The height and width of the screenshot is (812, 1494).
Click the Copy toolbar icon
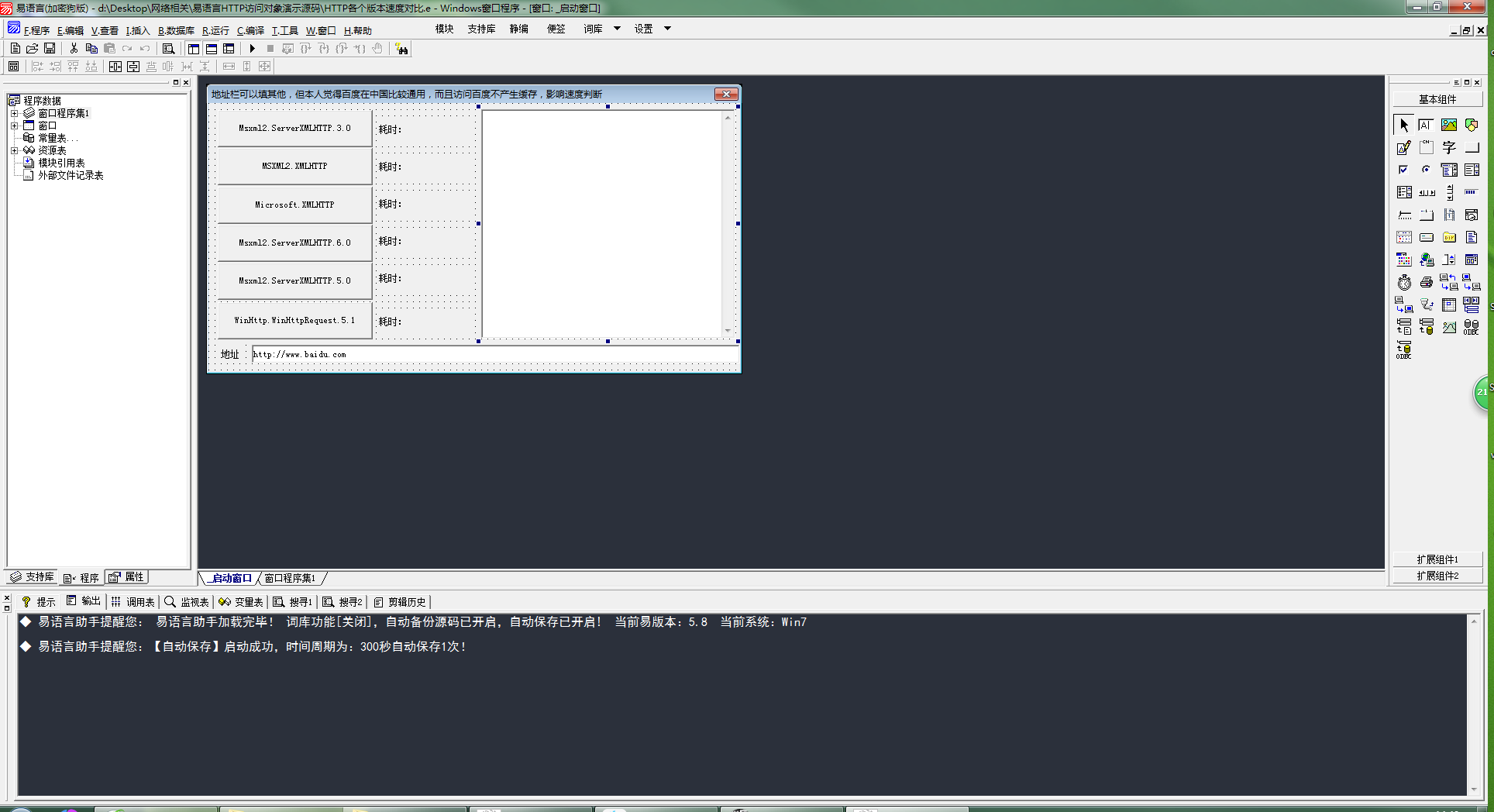coord(91,48)
